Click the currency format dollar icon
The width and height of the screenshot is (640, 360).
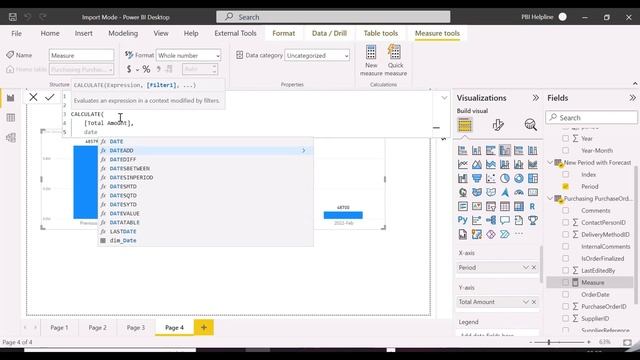pos(129,69)
